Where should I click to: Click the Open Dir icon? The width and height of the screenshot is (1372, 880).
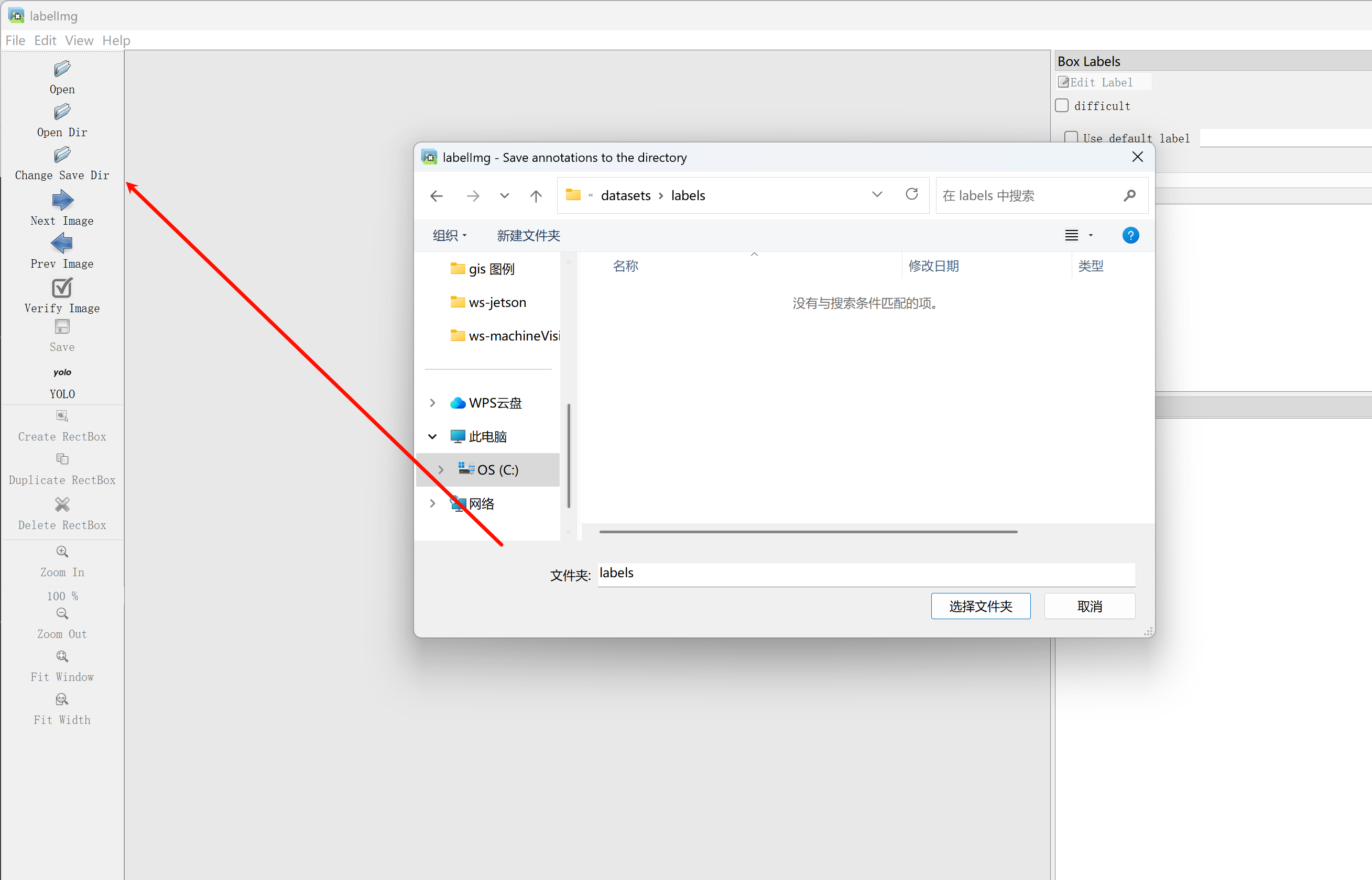pyautogui.click(x=62, y=112)
